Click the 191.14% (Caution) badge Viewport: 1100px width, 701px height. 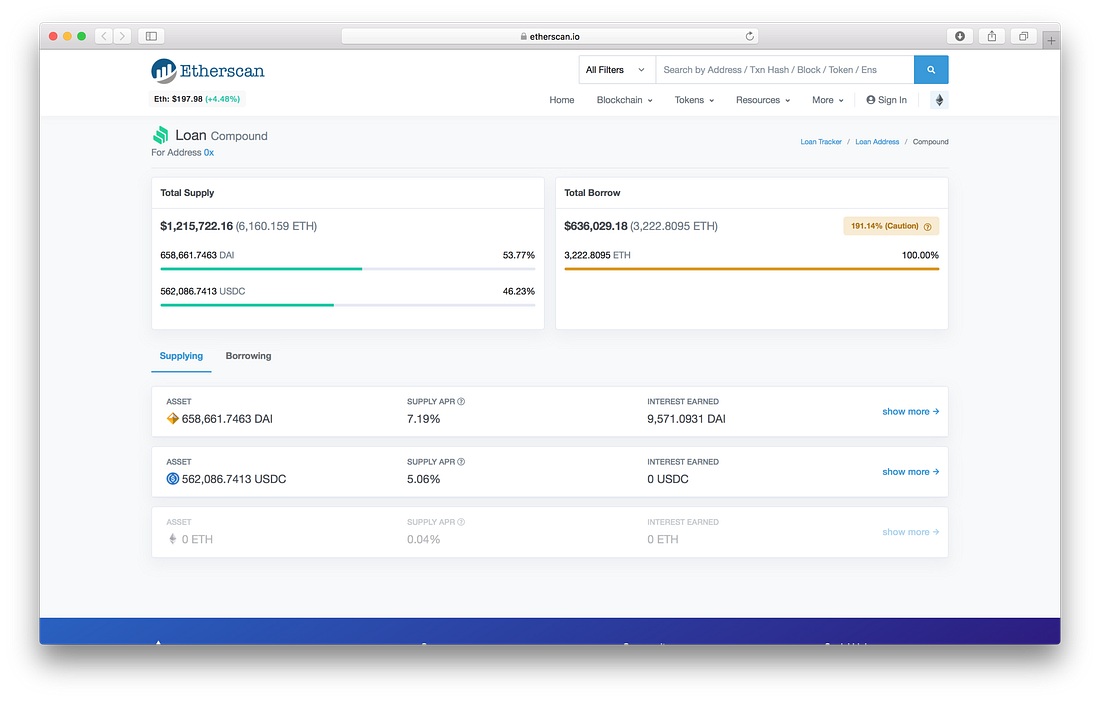point(891,226)
